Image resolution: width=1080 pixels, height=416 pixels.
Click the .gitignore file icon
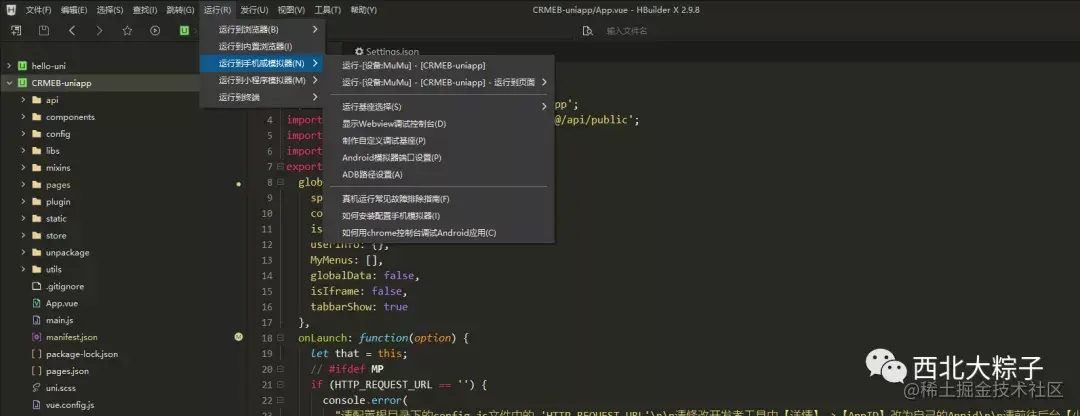37,287
